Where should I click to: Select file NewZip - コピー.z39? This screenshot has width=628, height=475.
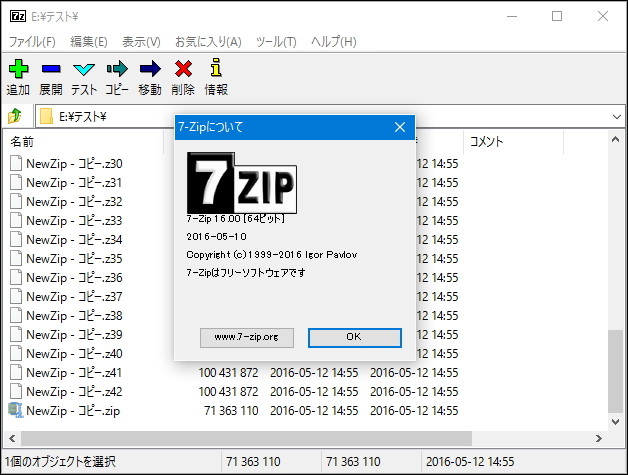[74, 335]
